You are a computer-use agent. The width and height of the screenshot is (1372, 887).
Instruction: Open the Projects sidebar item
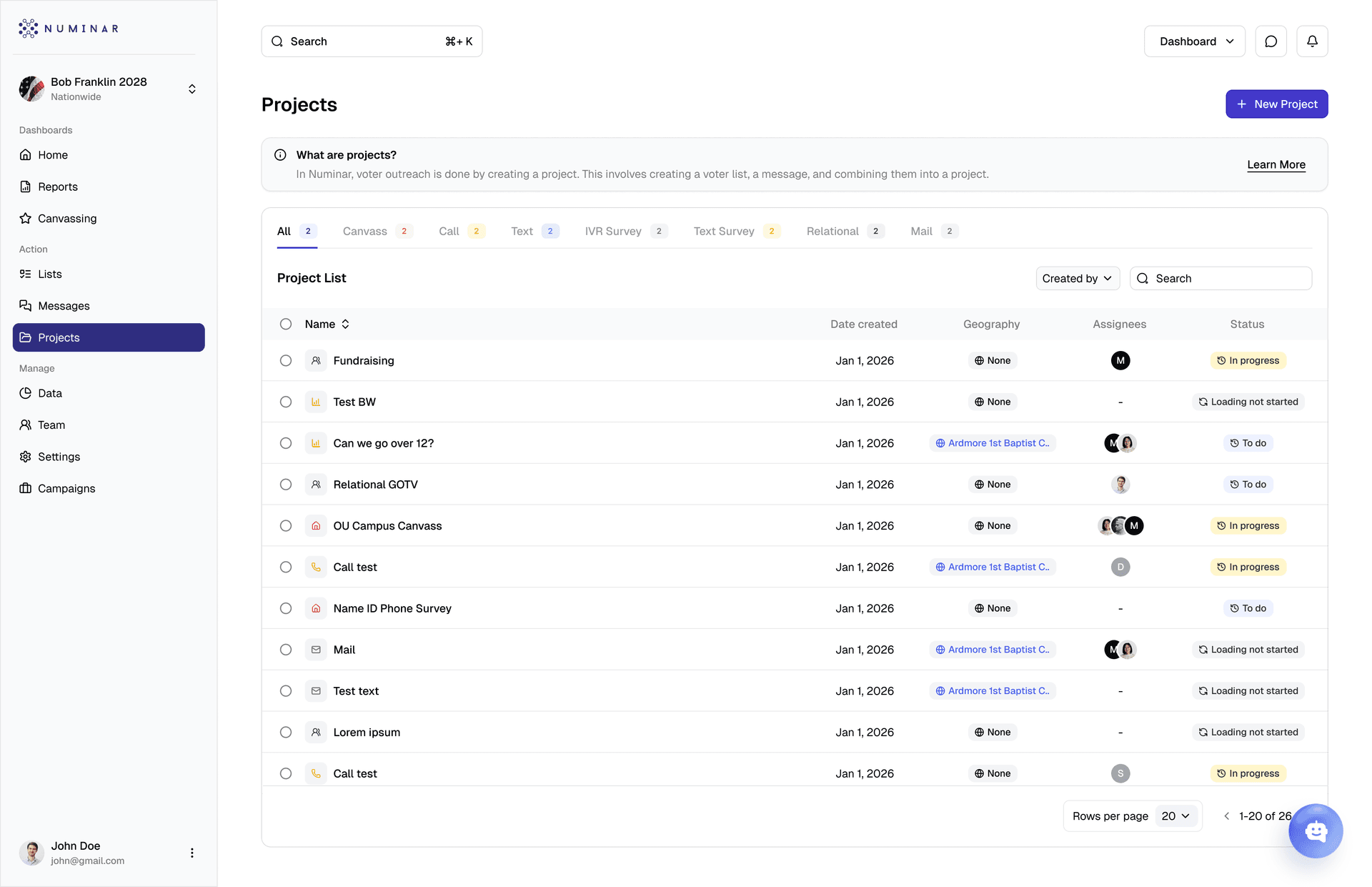coord(109,337)
